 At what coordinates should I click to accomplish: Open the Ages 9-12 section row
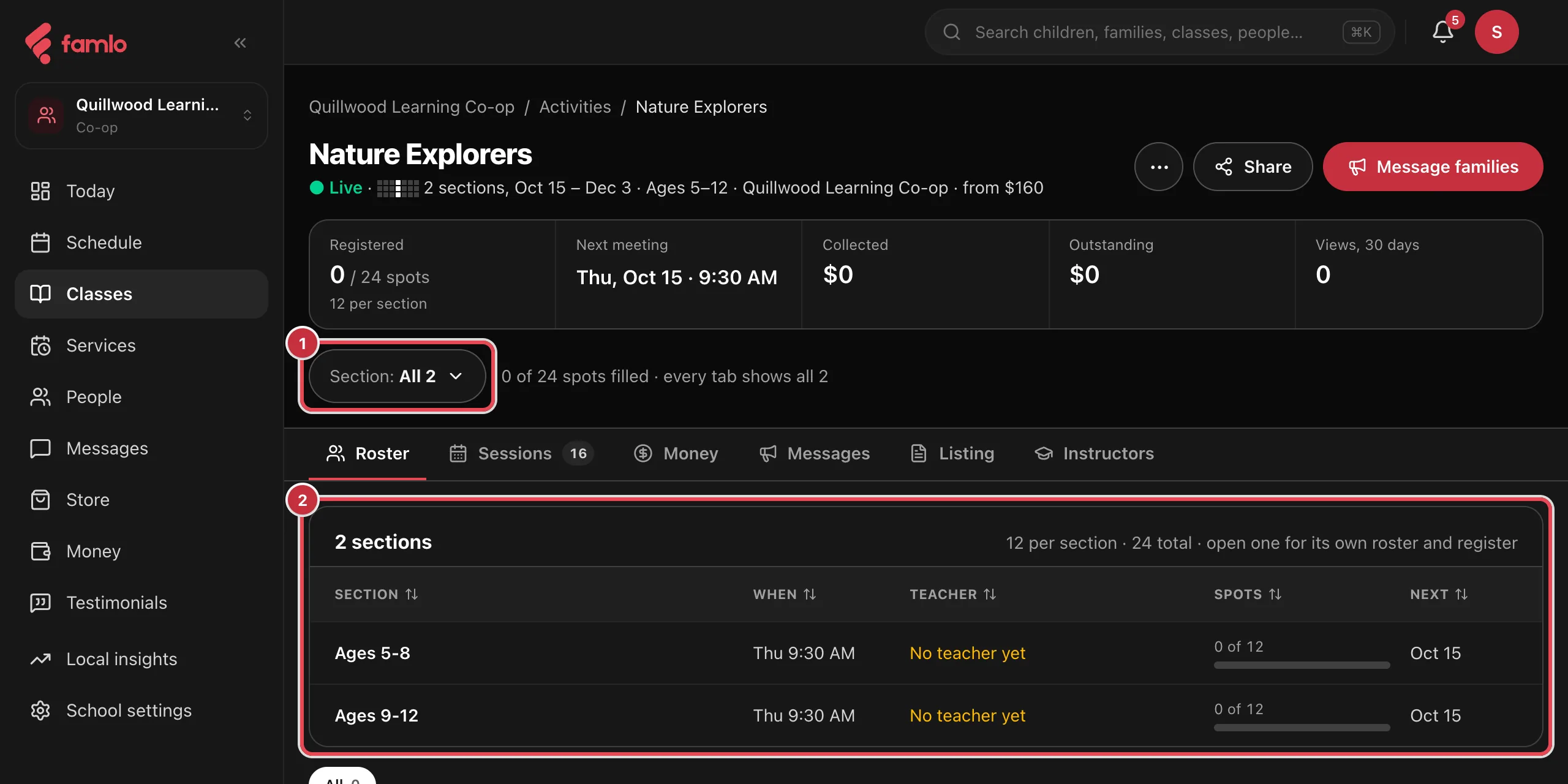(x=925, y=715)
